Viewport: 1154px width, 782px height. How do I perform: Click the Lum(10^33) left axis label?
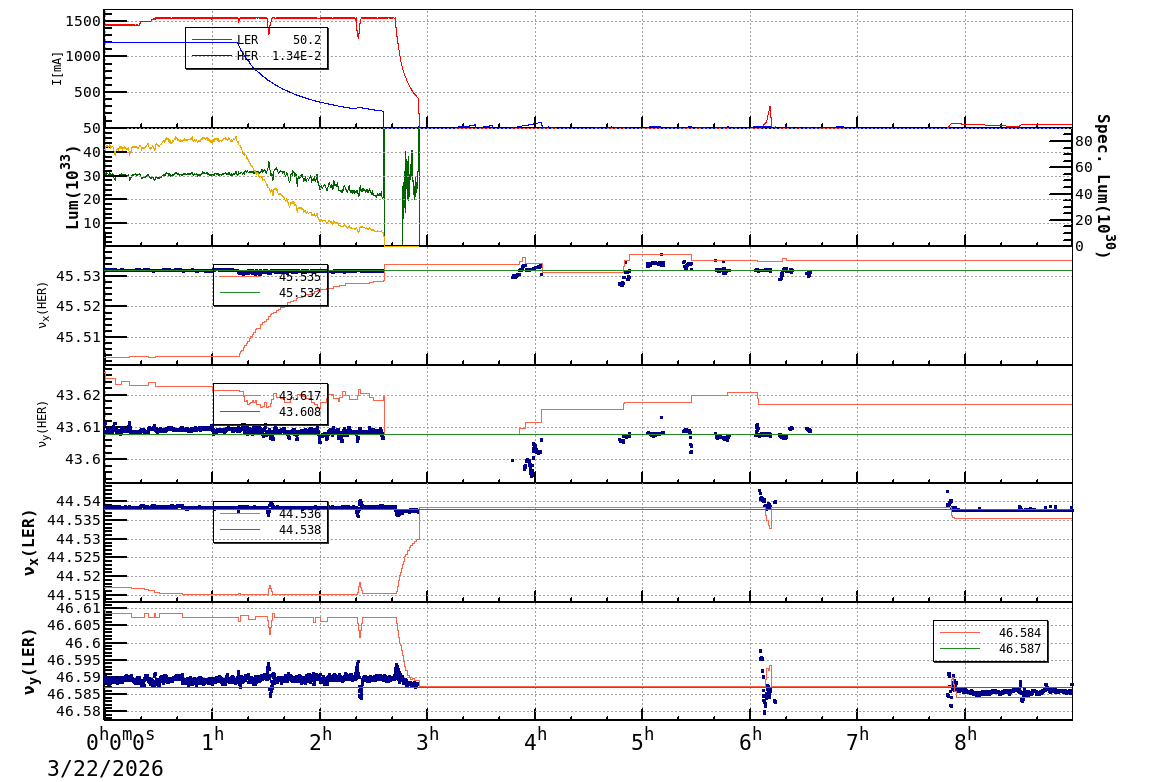(70, 188)
